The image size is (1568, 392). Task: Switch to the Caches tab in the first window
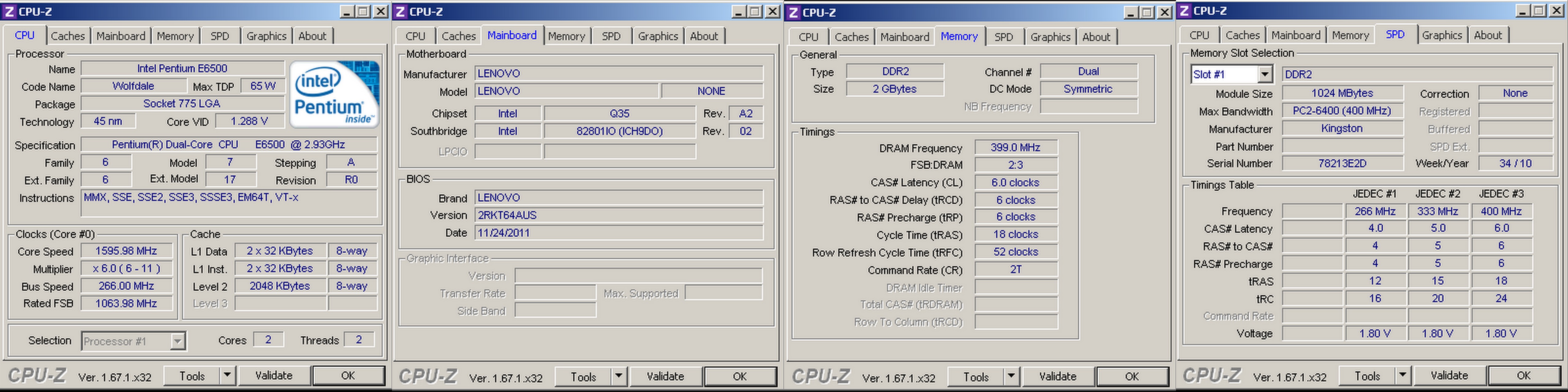pyautogui.click(x=68, y=36)
